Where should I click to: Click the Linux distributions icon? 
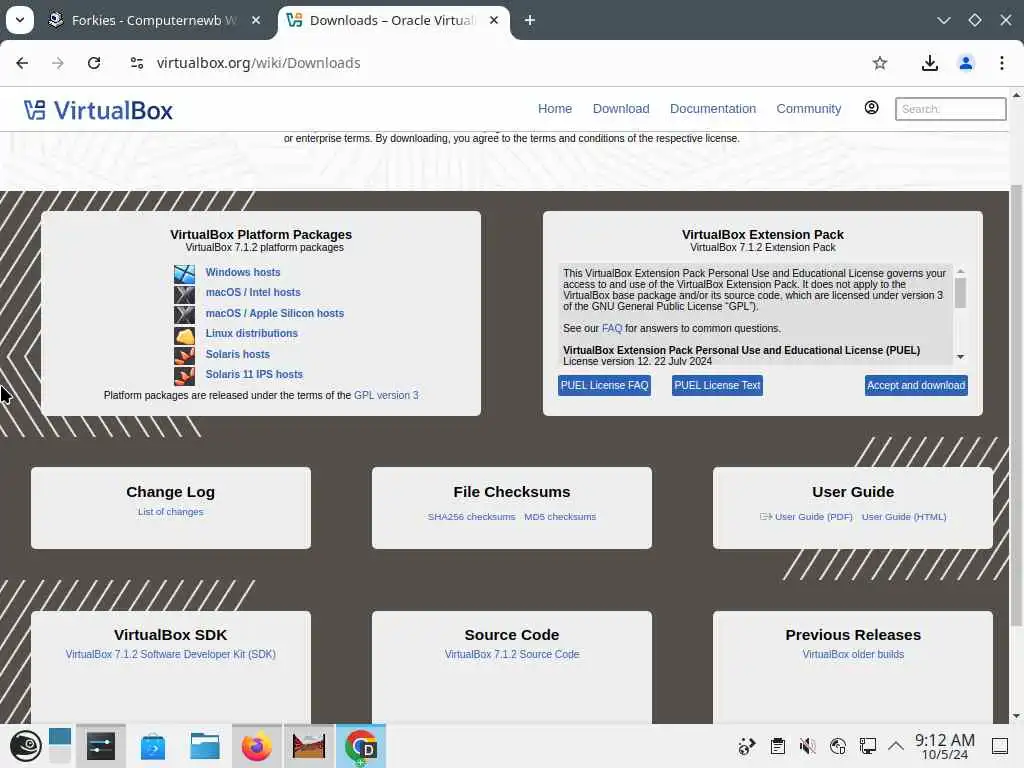(184, 335)
